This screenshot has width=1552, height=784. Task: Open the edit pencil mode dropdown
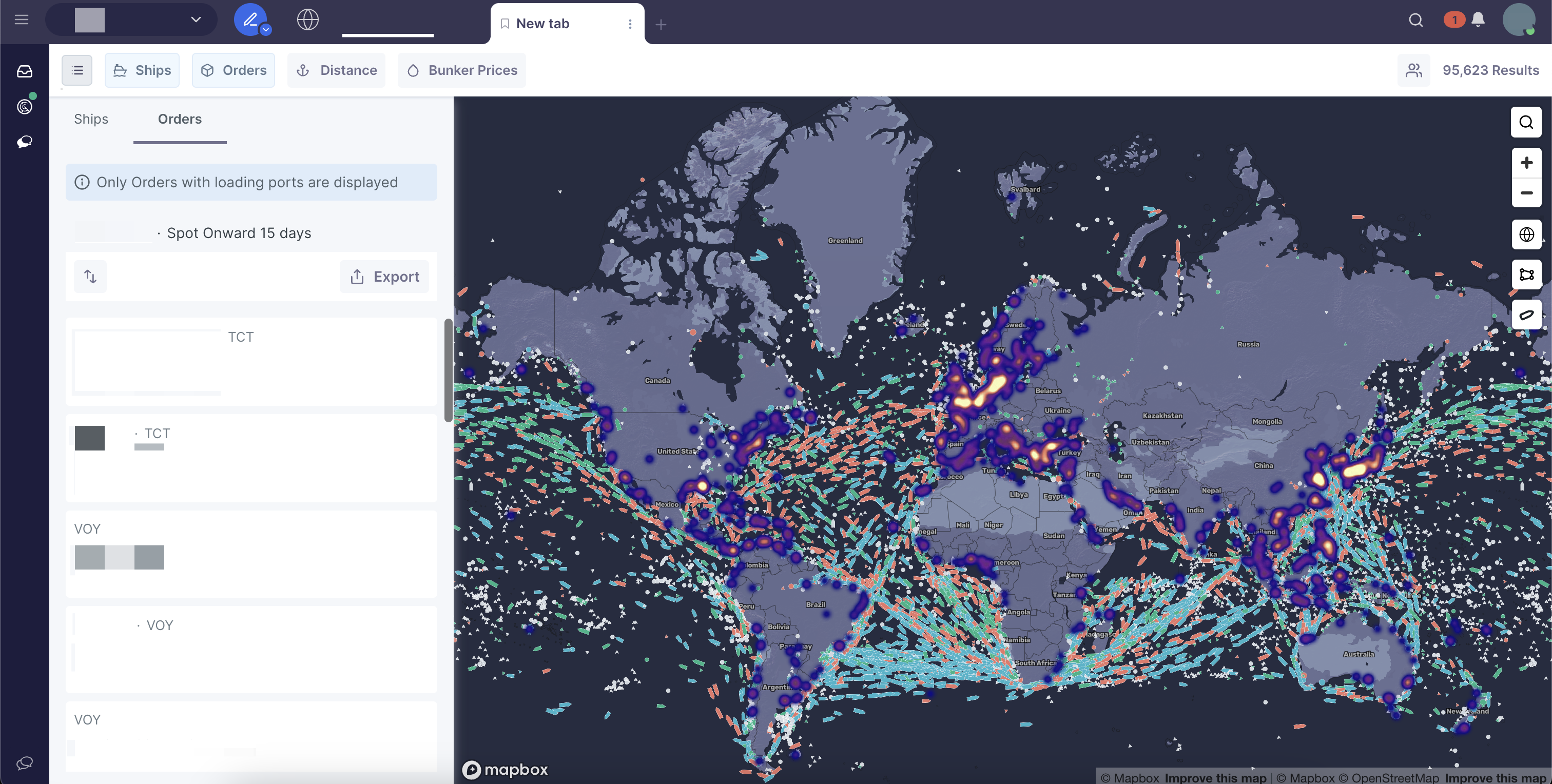coord(265,30)
